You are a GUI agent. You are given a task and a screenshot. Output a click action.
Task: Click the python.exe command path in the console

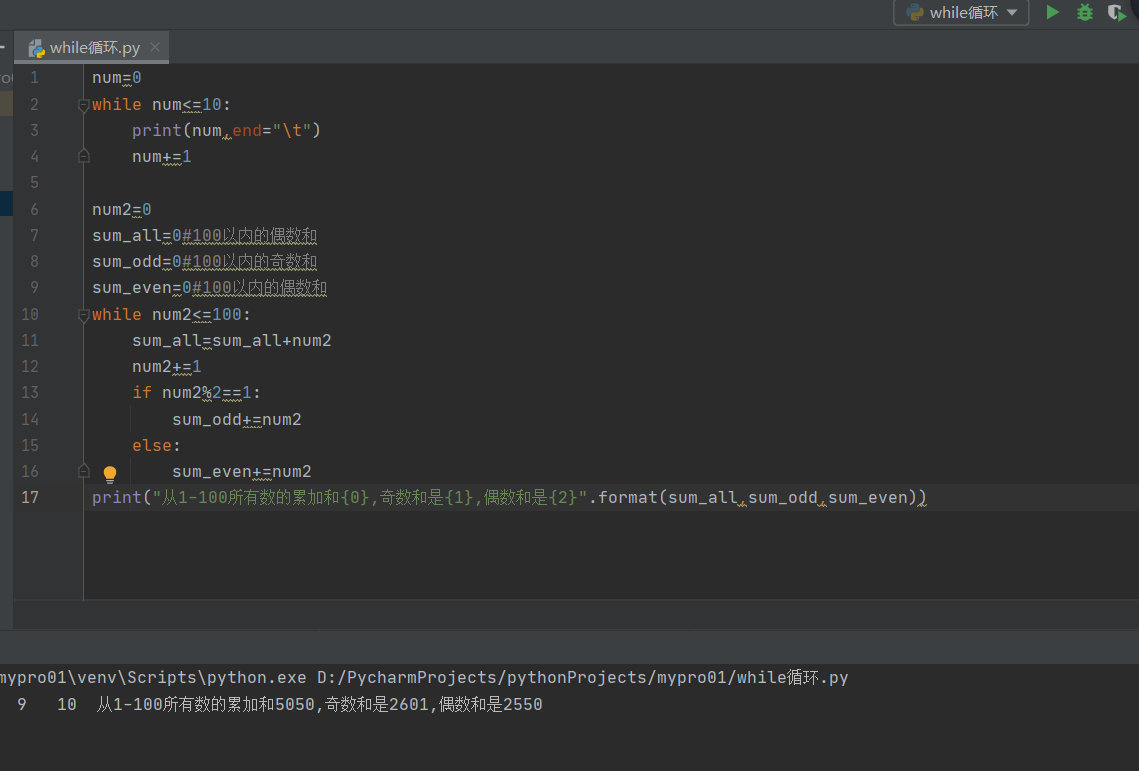pyautogui.click(x=423, y=678)
